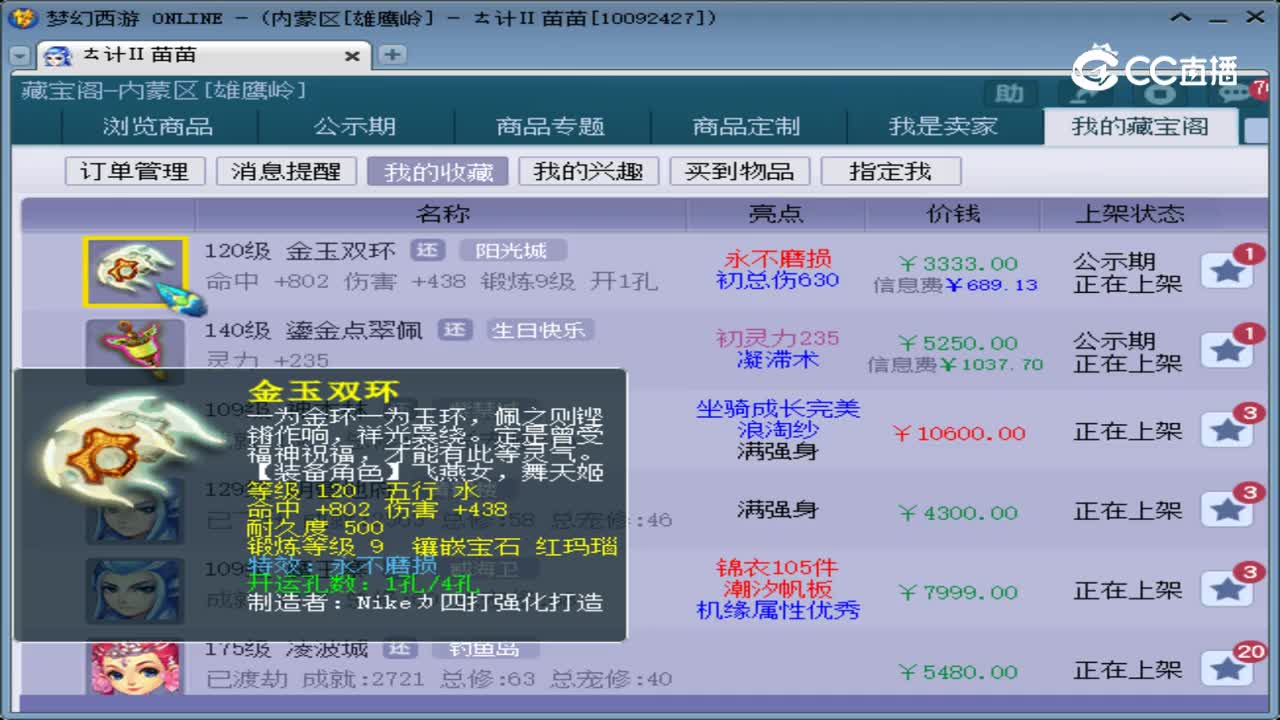Select the 凌波城 character avatar
Screen dimensions: 1280x720
pyautogui.click(x=135, y=668)
